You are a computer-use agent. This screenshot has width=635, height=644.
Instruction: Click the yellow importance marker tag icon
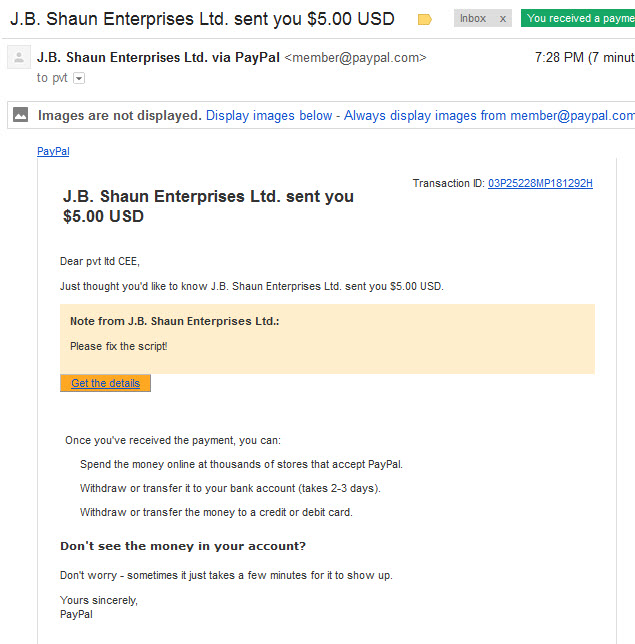424,19
